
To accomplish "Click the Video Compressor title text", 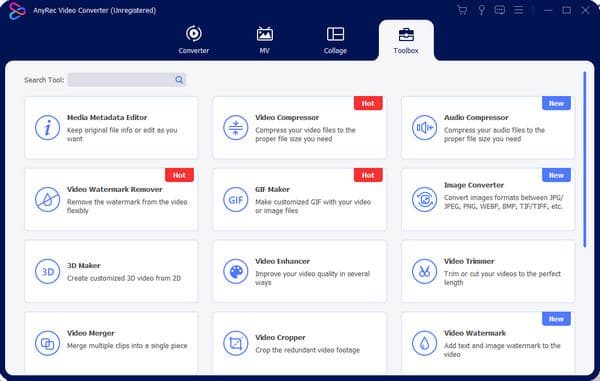I will (x=287, y=117).
